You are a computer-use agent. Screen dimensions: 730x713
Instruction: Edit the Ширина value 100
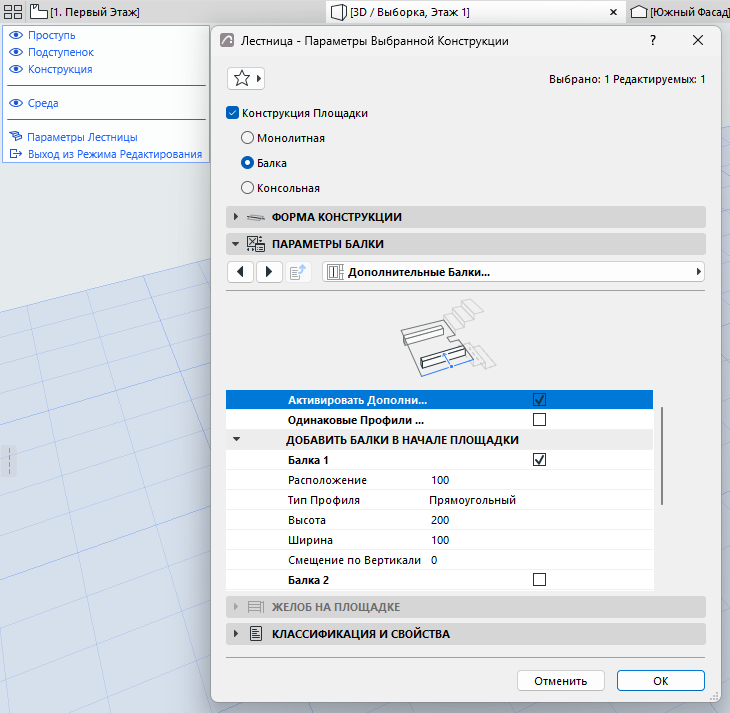(440, 540)
